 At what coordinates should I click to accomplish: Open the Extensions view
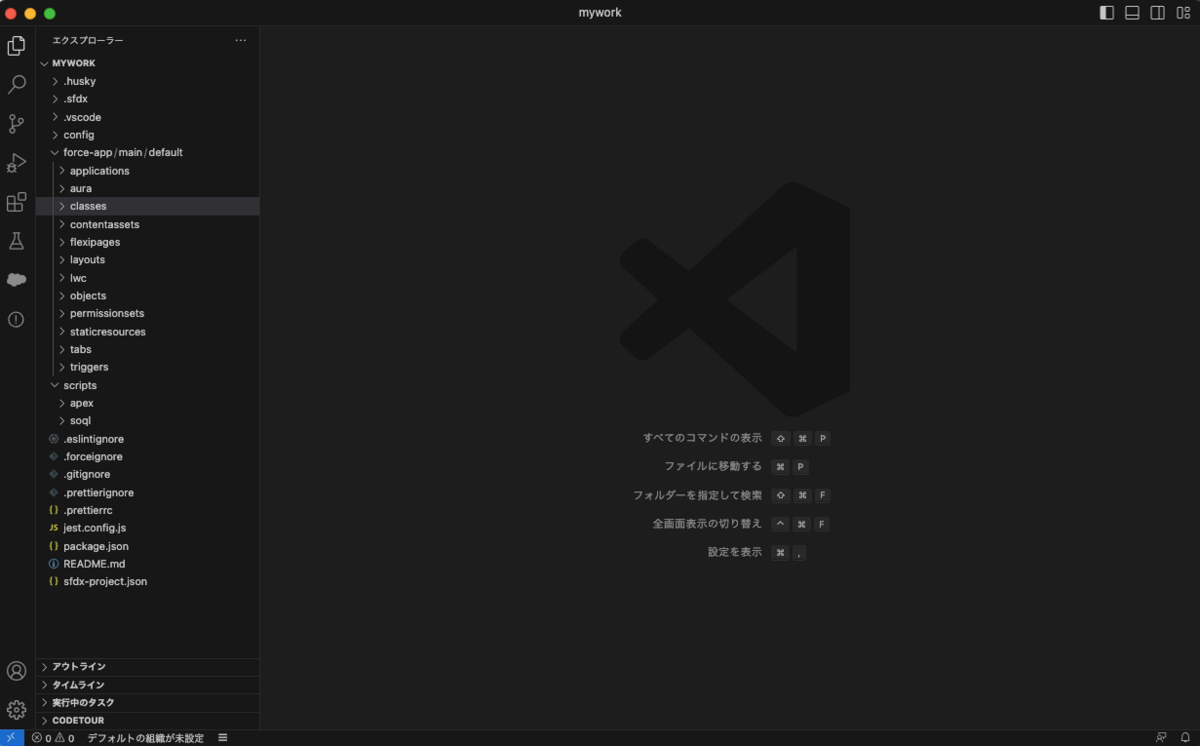tap(16, 202)
